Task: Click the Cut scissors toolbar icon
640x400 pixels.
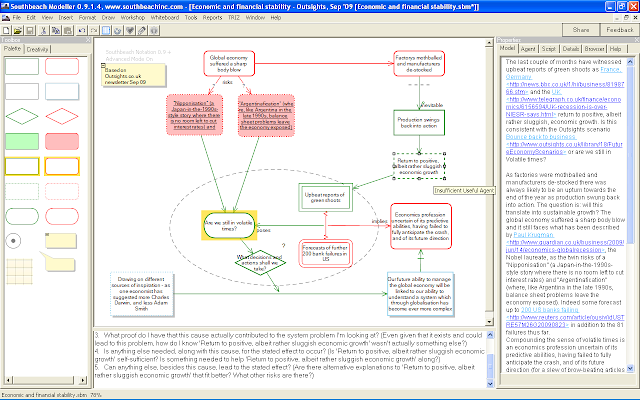Action: click(x=43, y=31)
